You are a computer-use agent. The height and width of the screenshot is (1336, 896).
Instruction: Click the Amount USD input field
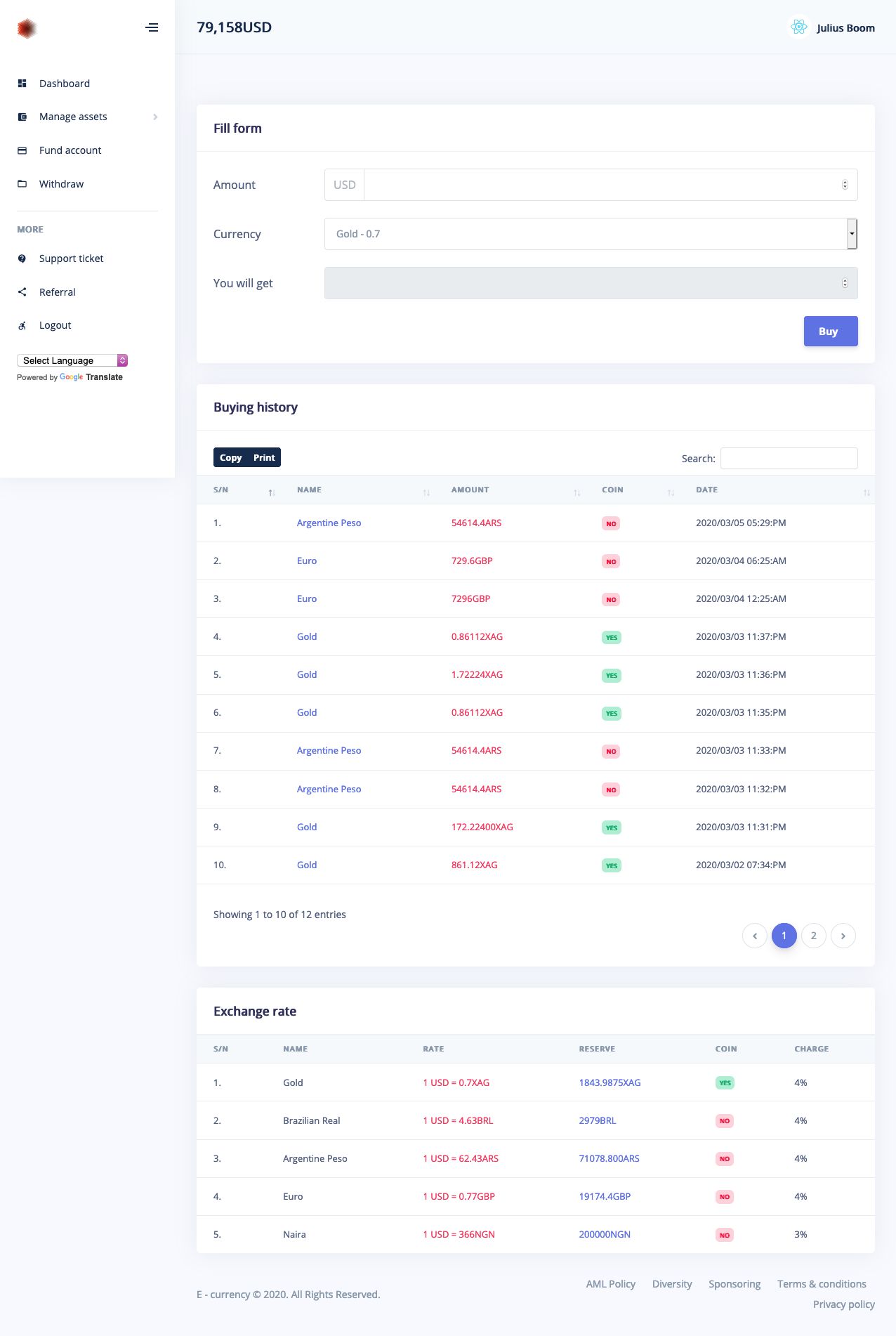pos(610,185)
